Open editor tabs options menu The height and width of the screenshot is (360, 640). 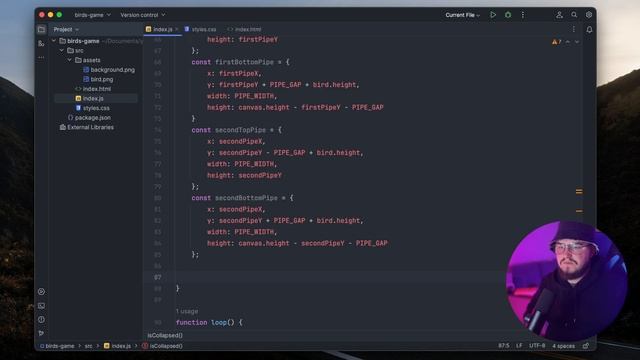pyautogui.click(x=573, y=29)
